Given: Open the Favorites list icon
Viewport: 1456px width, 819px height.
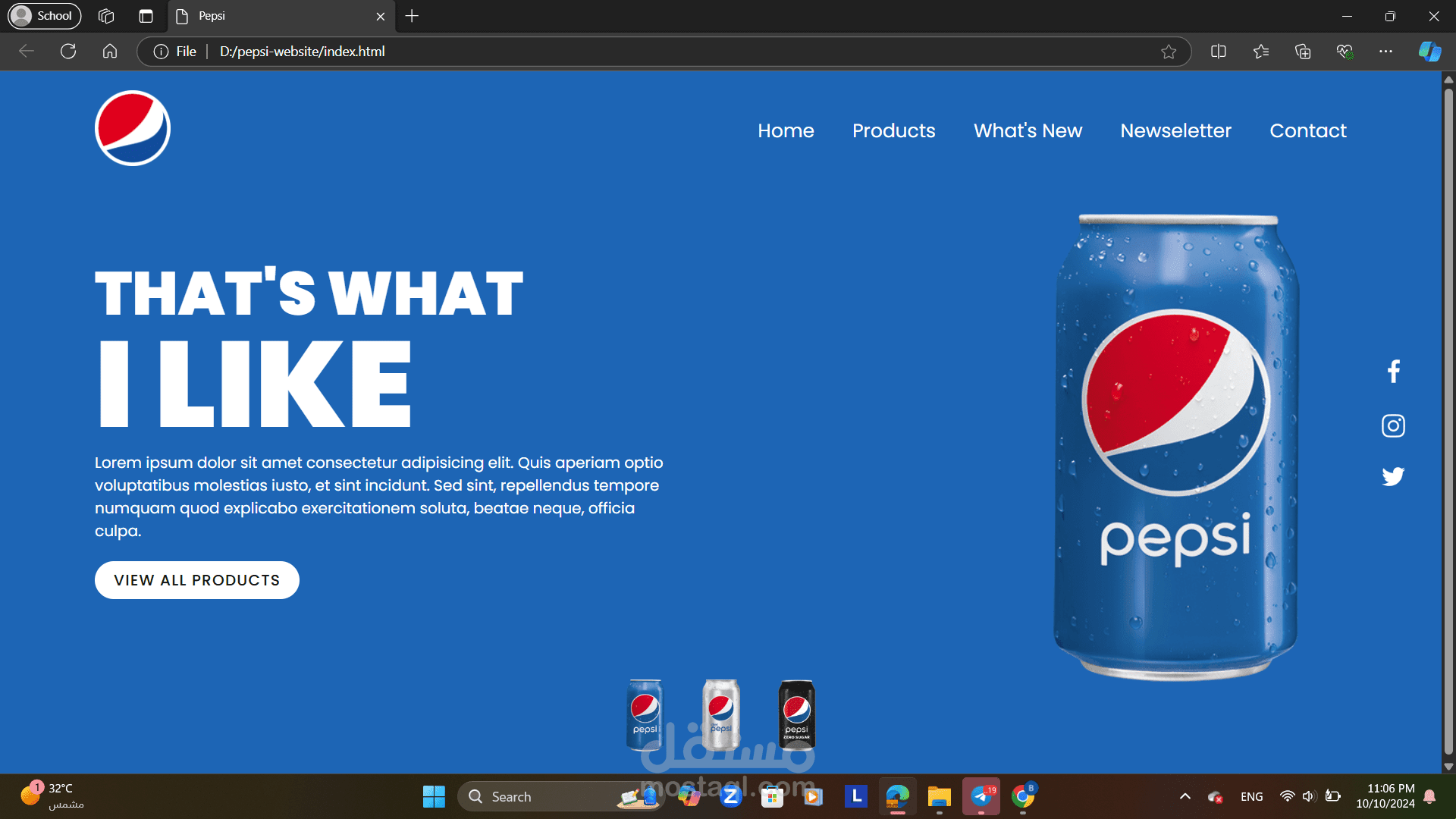Looking at the screenshot, I should [1261, 52].
